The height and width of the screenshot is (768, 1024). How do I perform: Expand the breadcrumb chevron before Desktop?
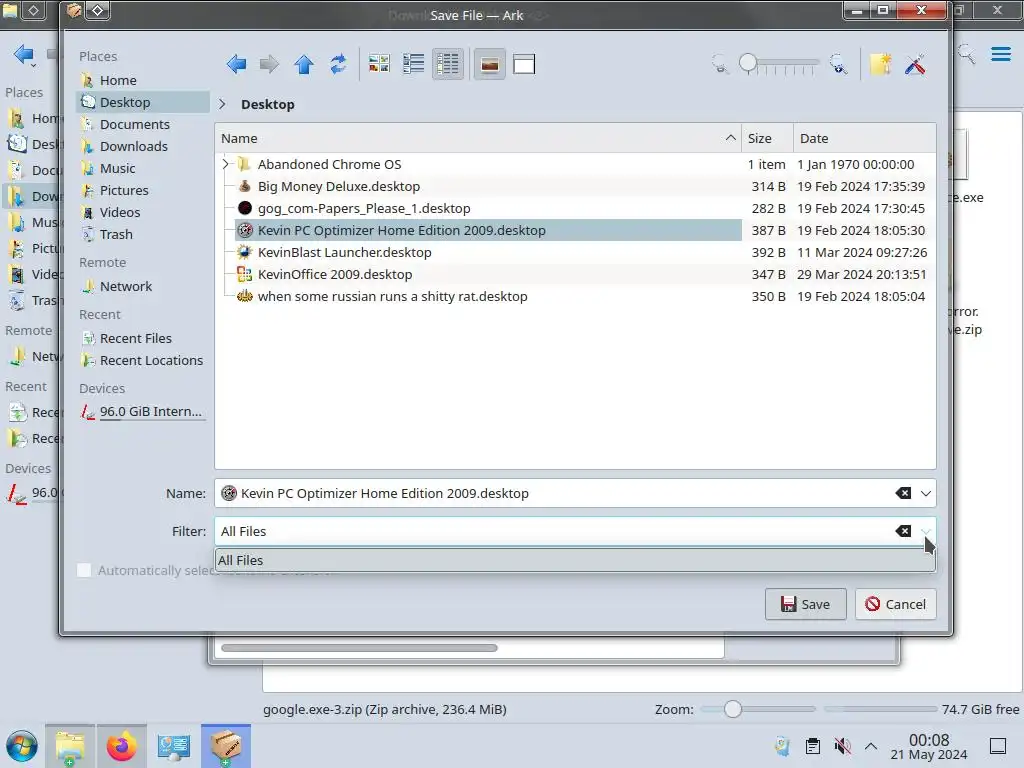tap(222, 104)
